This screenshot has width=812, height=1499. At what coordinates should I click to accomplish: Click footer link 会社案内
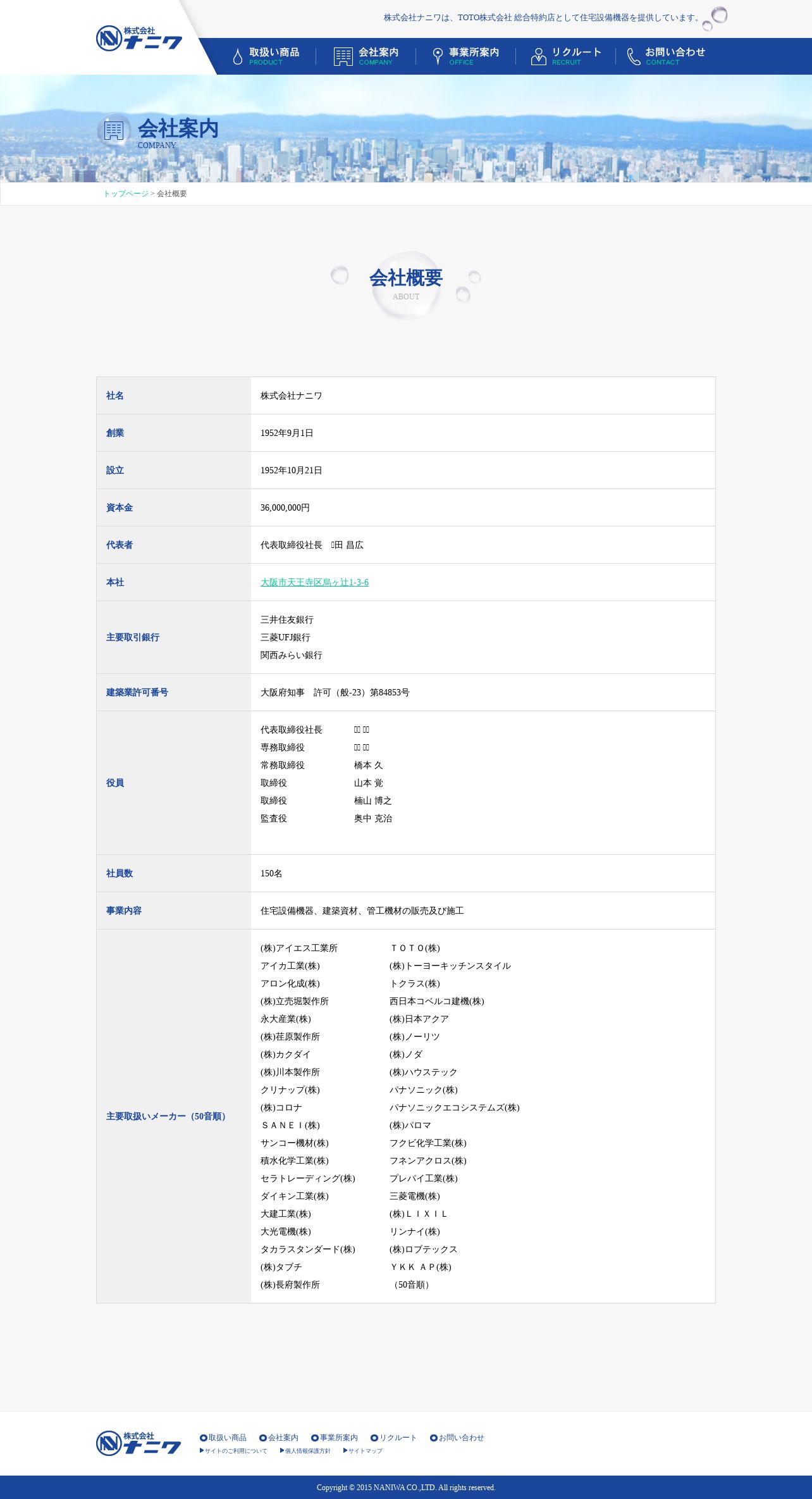tap(279, 1438)
